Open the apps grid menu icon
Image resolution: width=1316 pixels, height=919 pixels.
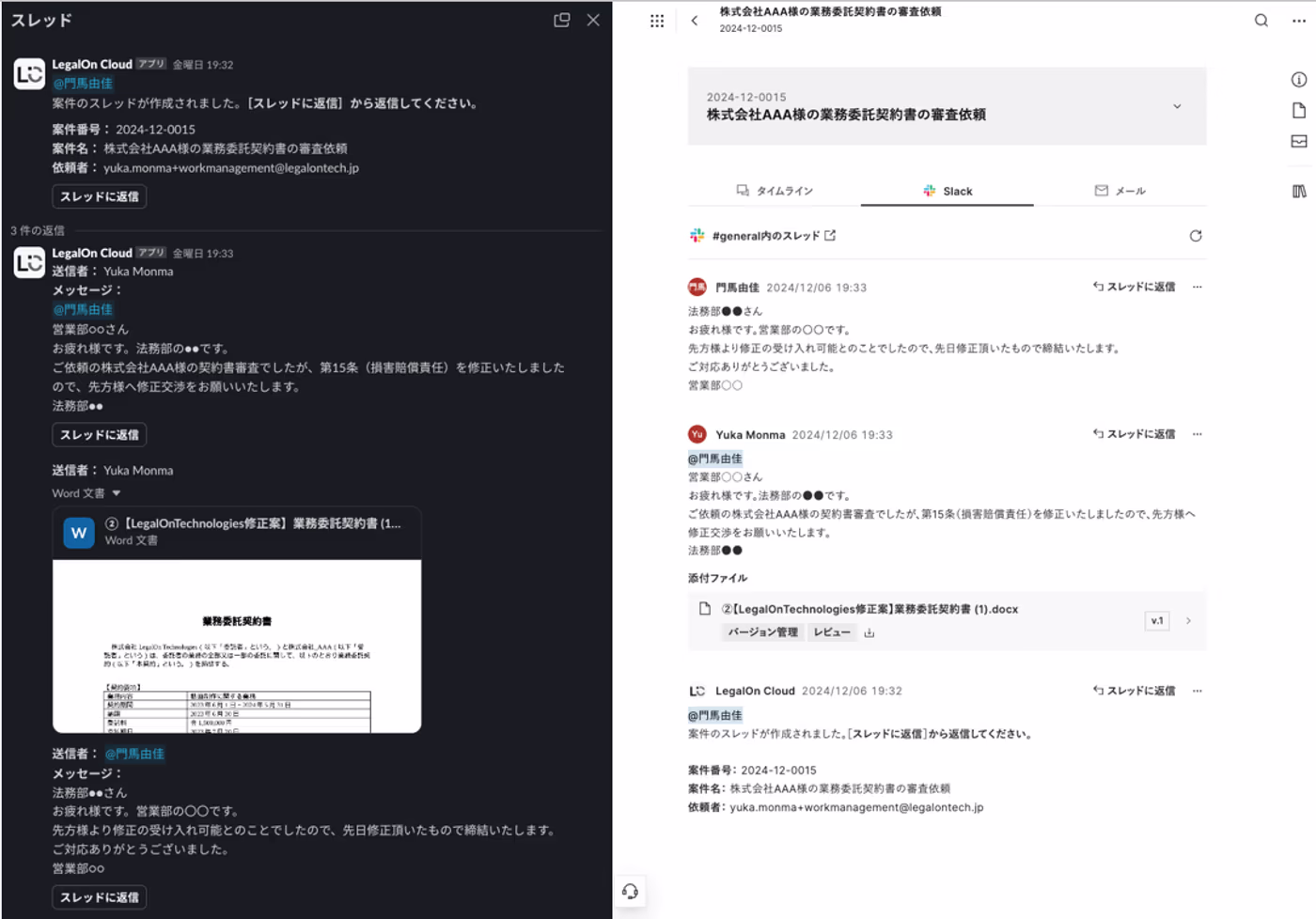(657, 21)
